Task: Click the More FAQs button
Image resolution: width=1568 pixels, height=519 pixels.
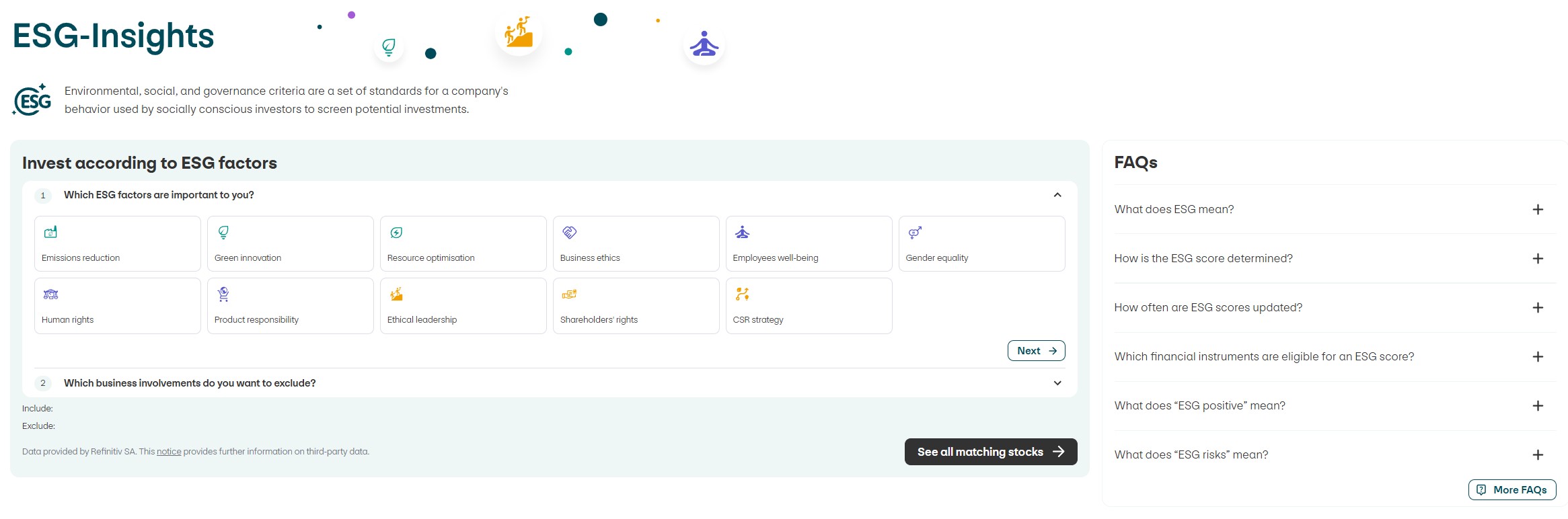Action: (1511, 490)
